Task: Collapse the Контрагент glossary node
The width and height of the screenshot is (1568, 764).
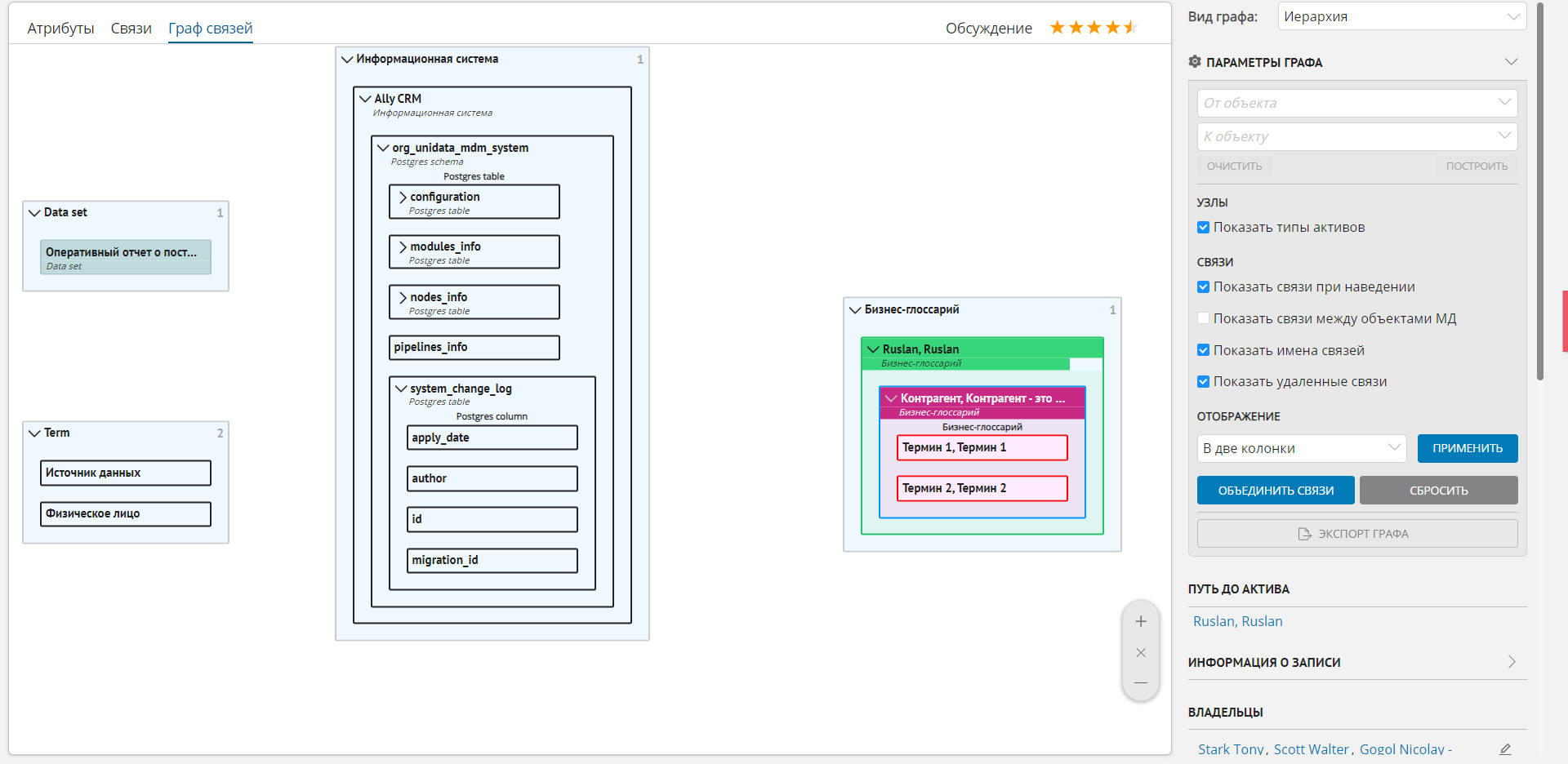Action: pyautogui.click(x=891, y=398)
